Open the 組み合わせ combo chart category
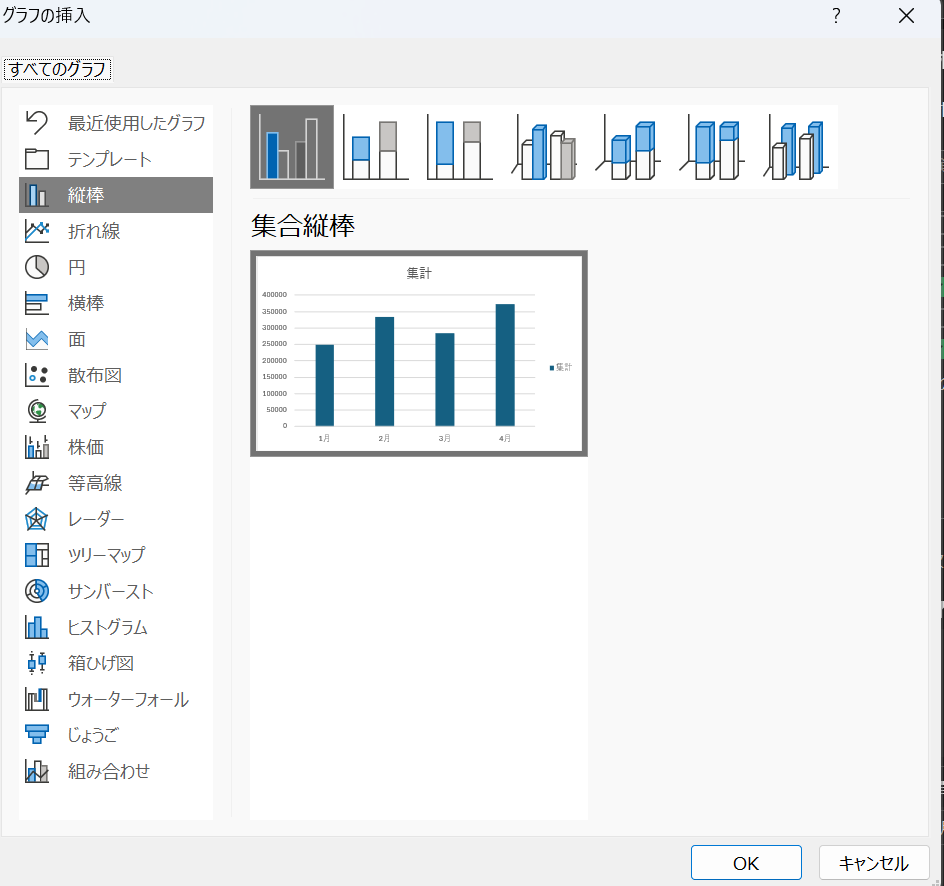944x886 pixels. point(108,771)
